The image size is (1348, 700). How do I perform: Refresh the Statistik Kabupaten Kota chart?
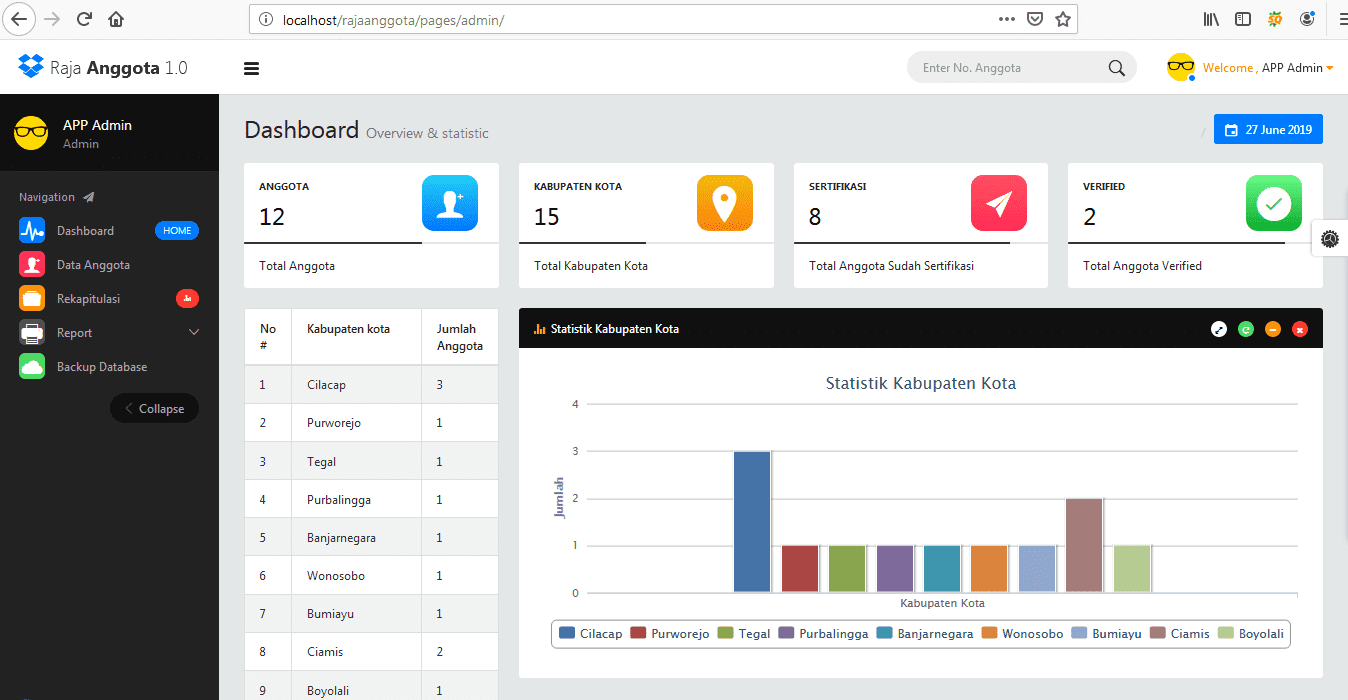(x=1245, y=329)
